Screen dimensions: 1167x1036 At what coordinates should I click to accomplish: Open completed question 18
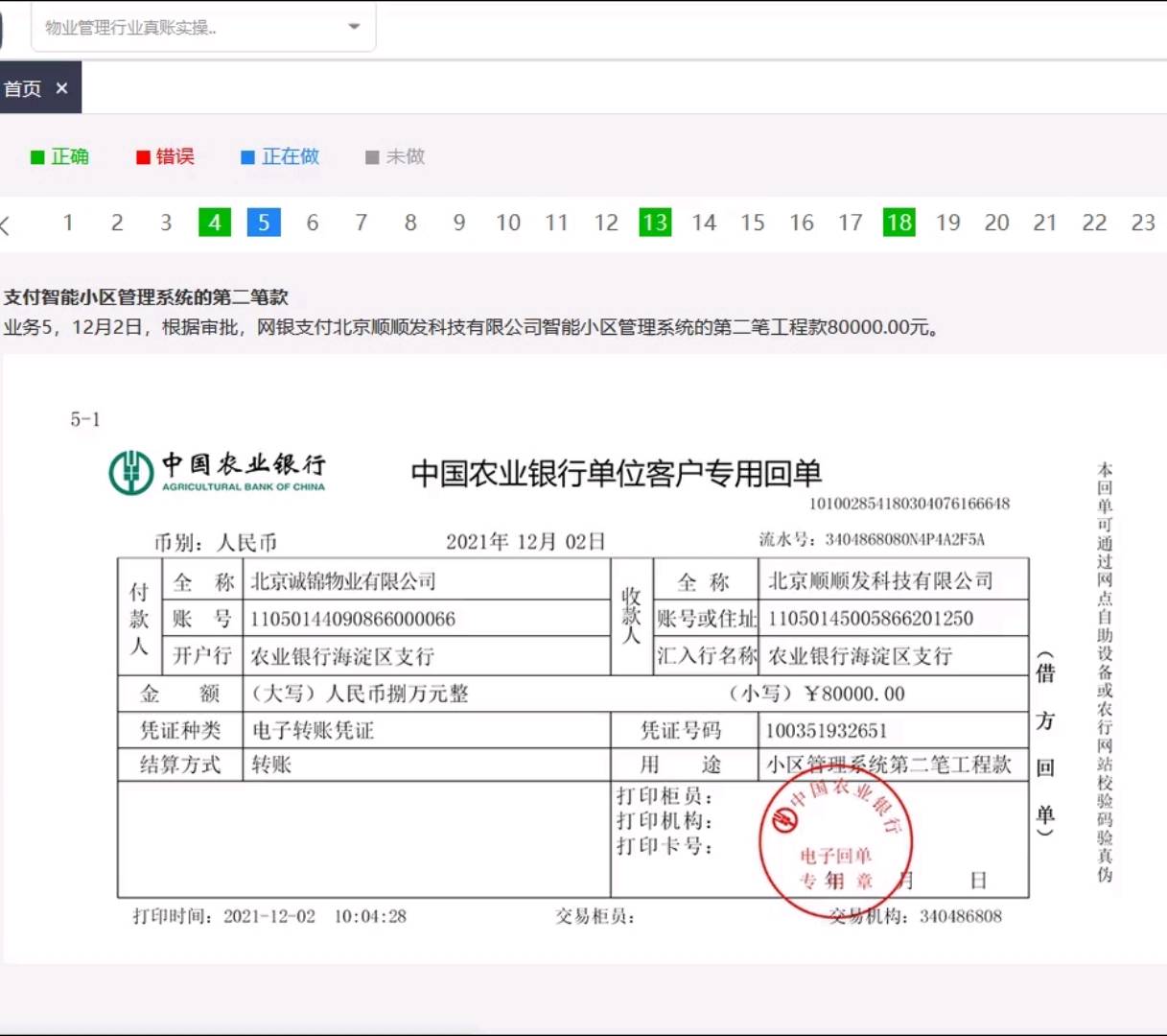tap(899, 223)
